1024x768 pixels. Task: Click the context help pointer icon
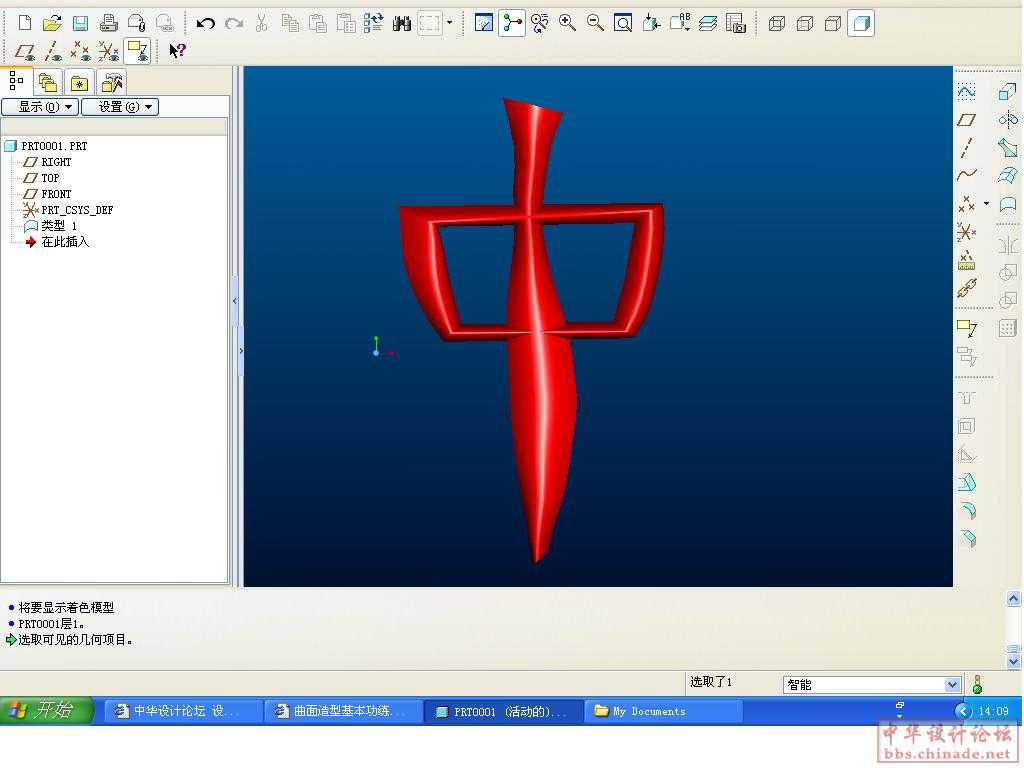pyautogui.click(x=177, y=51)
